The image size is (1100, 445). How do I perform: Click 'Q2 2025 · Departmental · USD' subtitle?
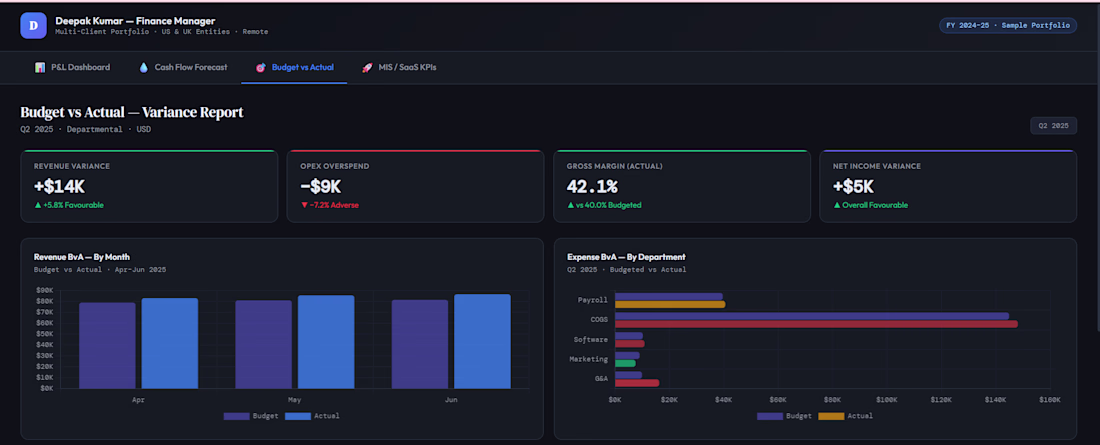pos(86,129)
